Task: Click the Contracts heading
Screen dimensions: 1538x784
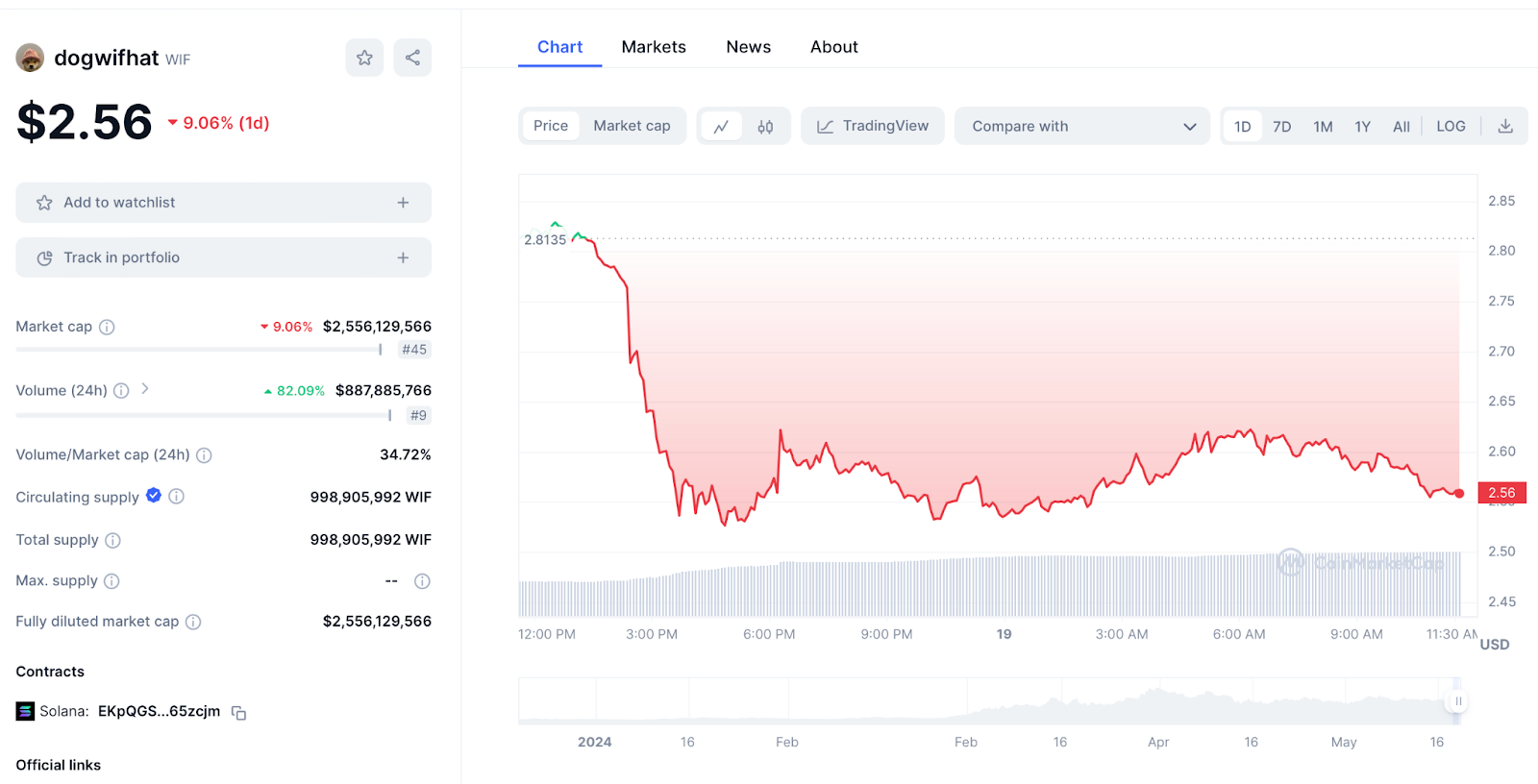Action: (x=50, y=672)
